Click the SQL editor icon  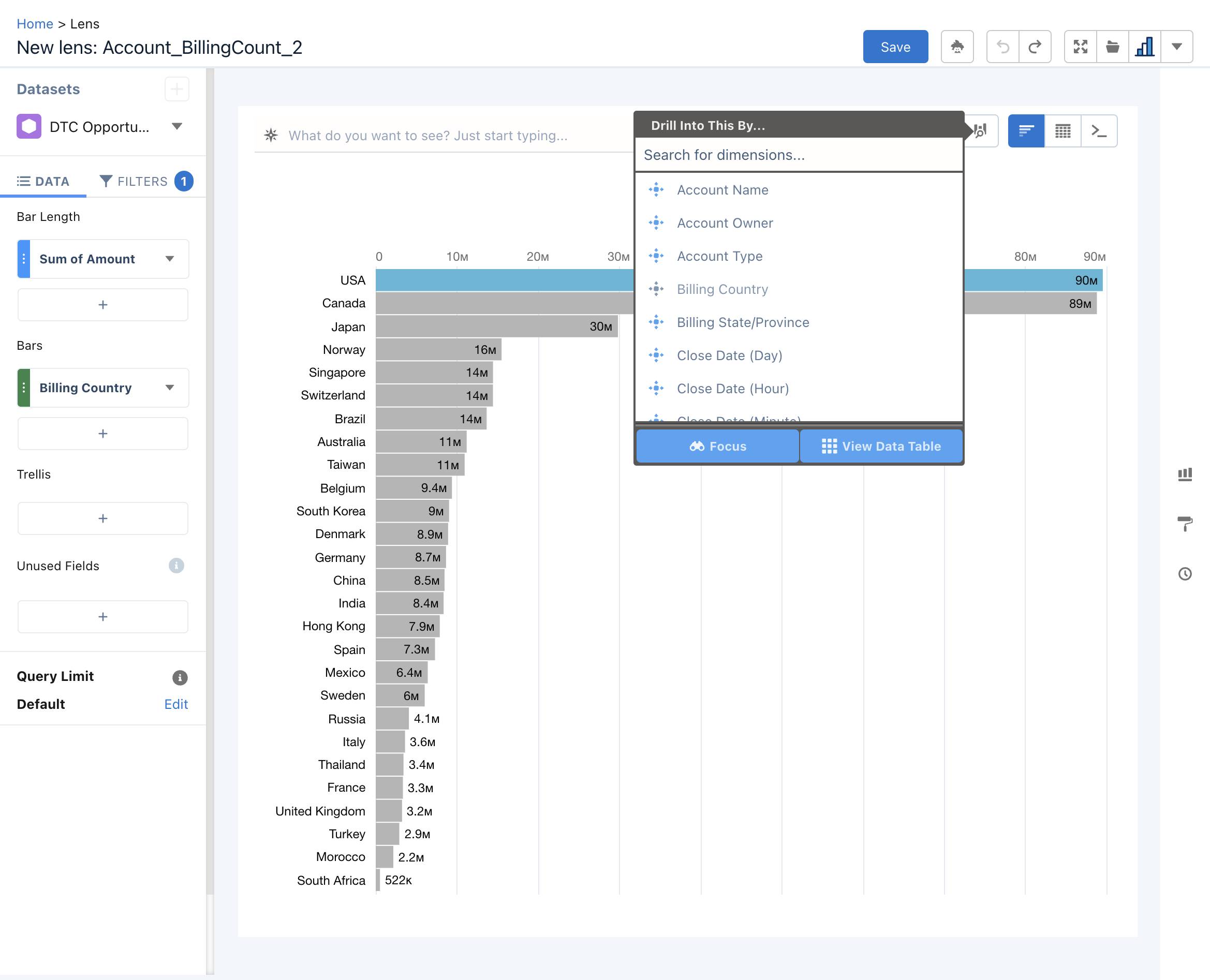click(1098, 130)
